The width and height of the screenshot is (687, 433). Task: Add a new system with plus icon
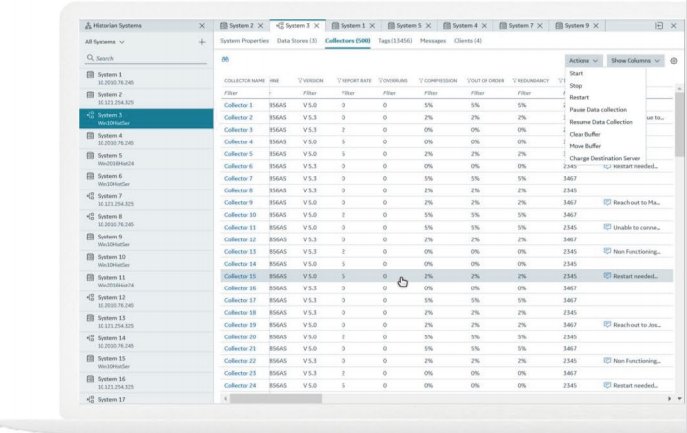(202, 42)
